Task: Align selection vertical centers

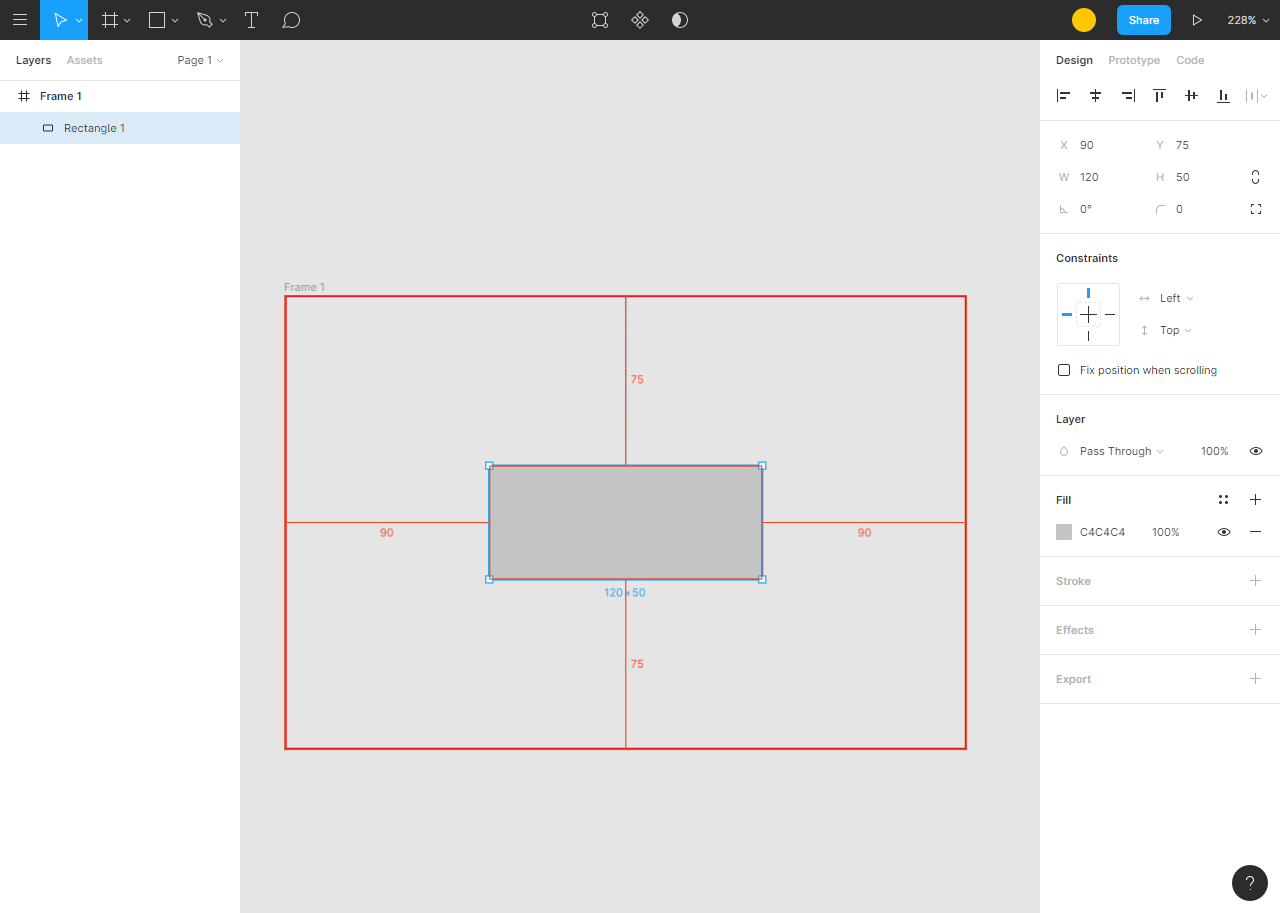Action: pos(1192,96)
